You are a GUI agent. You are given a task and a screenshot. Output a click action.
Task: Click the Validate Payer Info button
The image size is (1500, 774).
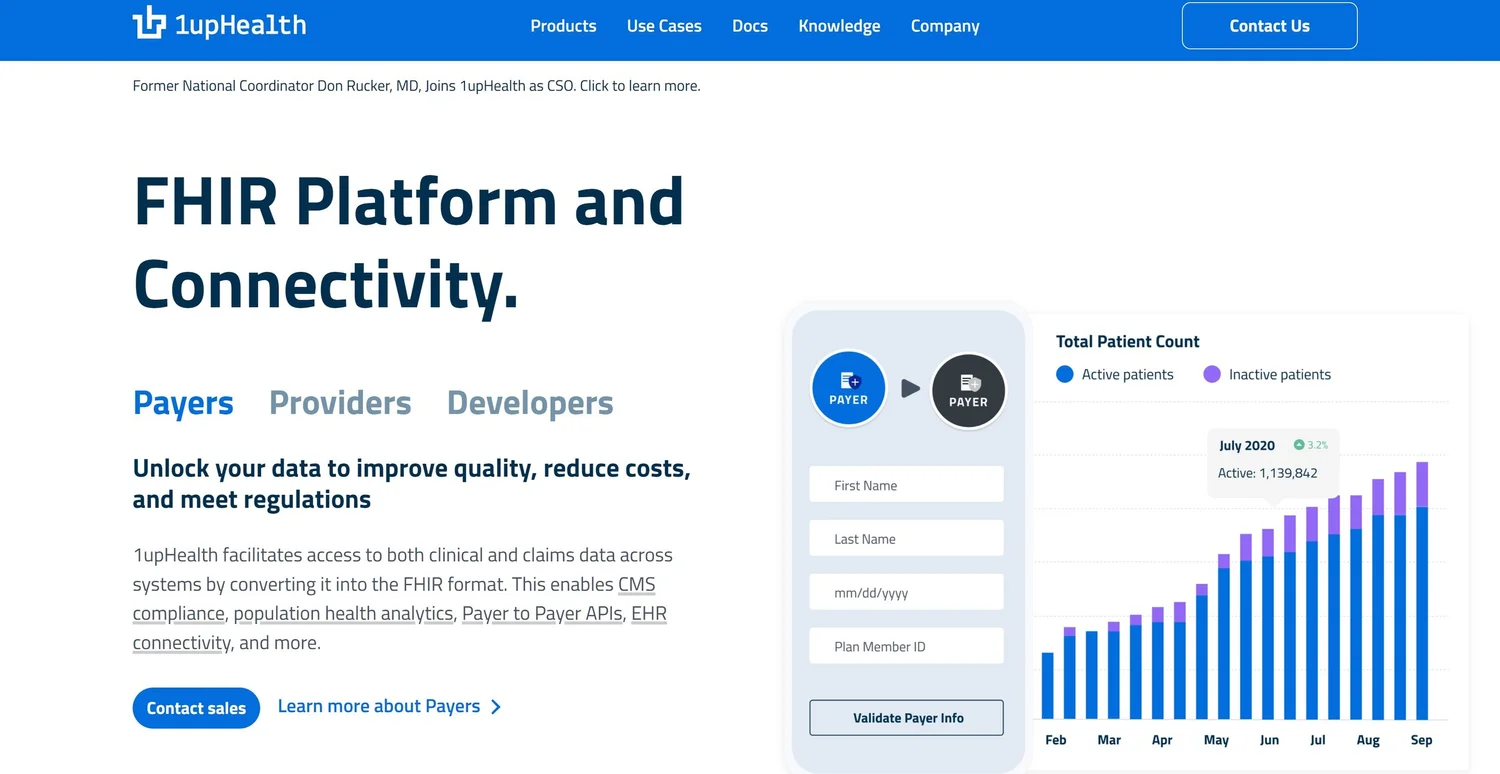pos(906,718)
